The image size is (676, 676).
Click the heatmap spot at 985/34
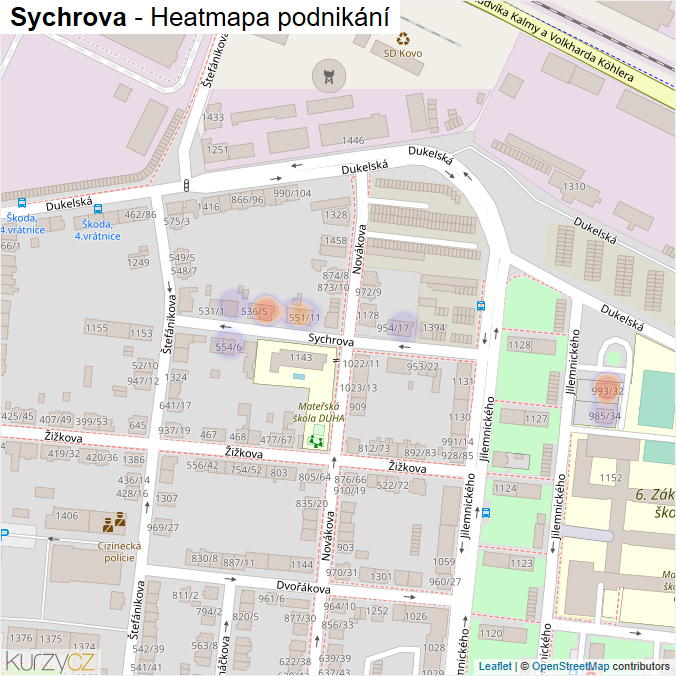[x=604, y=415]
